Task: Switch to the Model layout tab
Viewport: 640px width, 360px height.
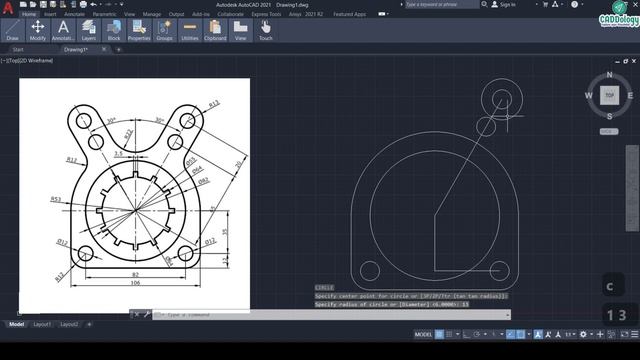Action: pos(16,324)
